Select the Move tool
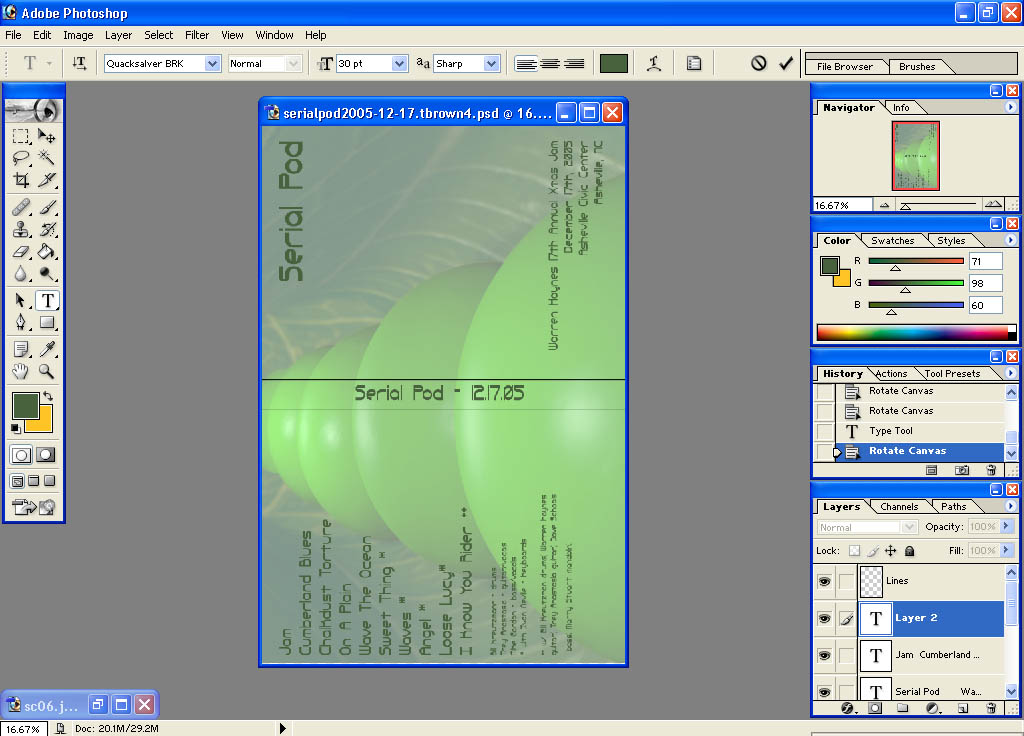The width and height of the screenshot is (1024, 736). point(46,136)
